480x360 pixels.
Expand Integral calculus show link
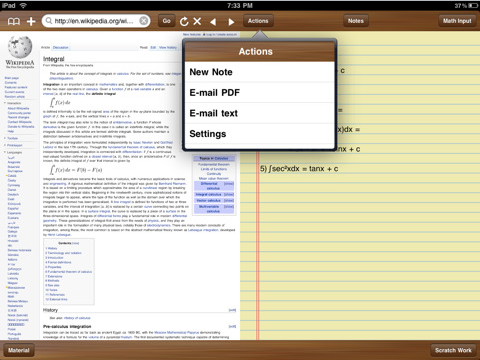coord(229,194)
